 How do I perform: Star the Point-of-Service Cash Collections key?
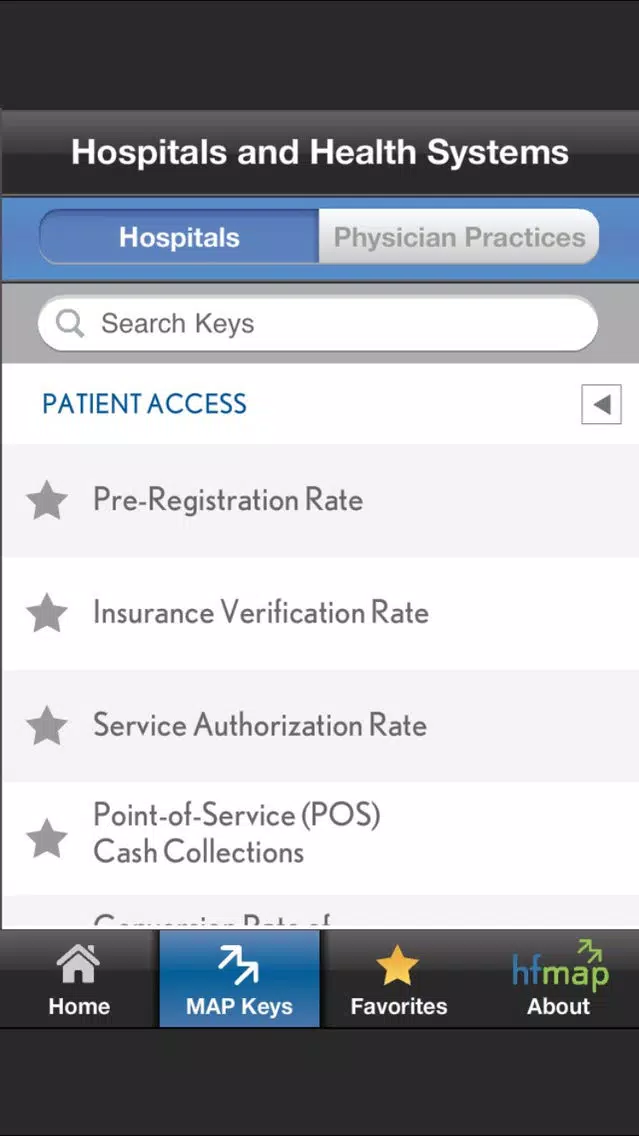(47, 838)
